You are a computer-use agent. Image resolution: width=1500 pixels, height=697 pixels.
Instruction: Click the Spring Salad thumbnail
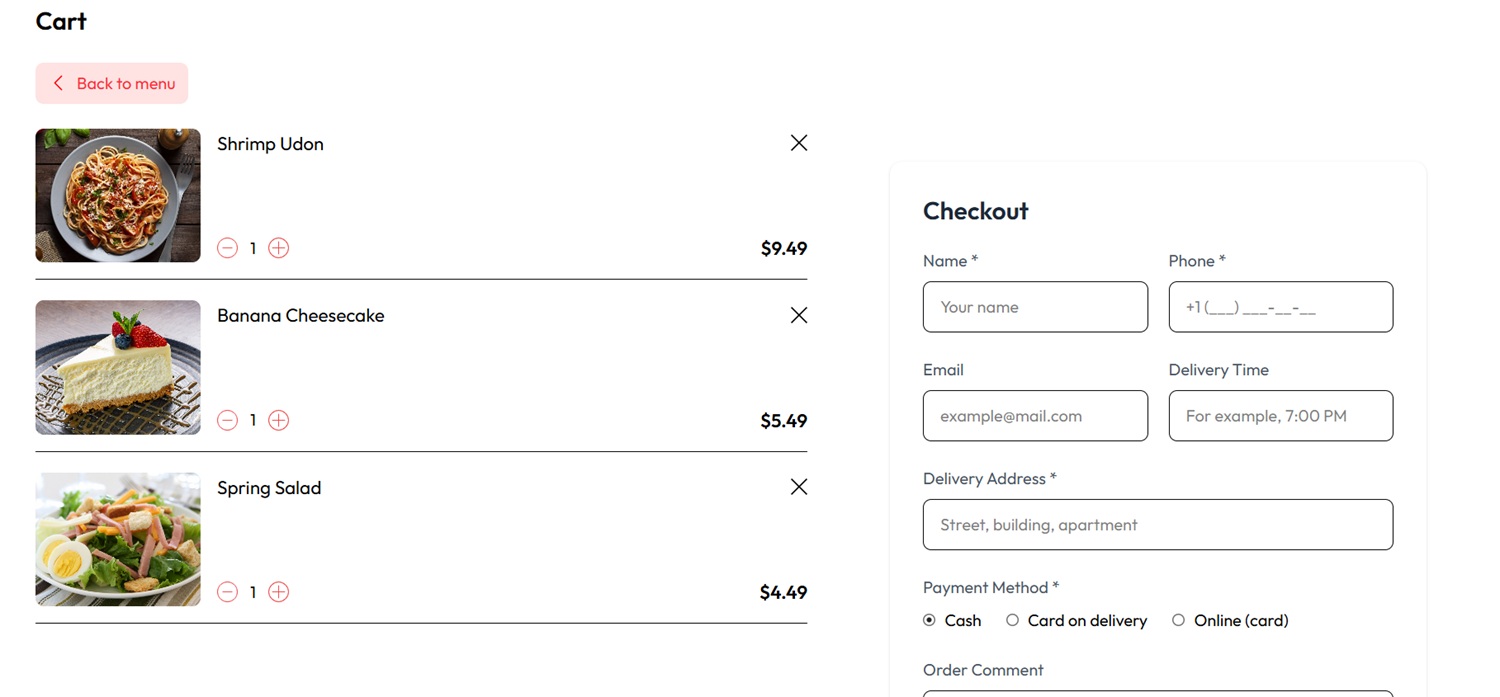[x=118, y=539]
